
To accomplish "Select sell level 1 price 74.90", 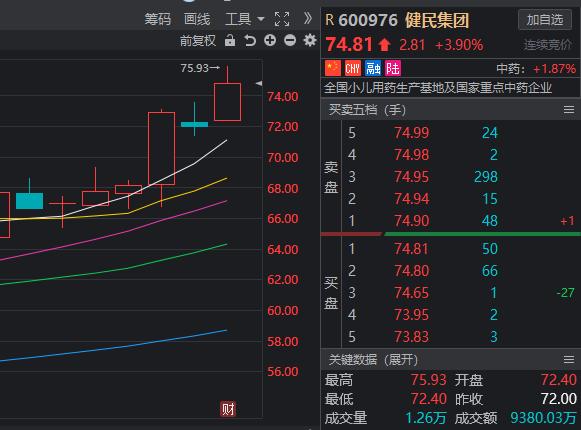I will coord(411,221).
